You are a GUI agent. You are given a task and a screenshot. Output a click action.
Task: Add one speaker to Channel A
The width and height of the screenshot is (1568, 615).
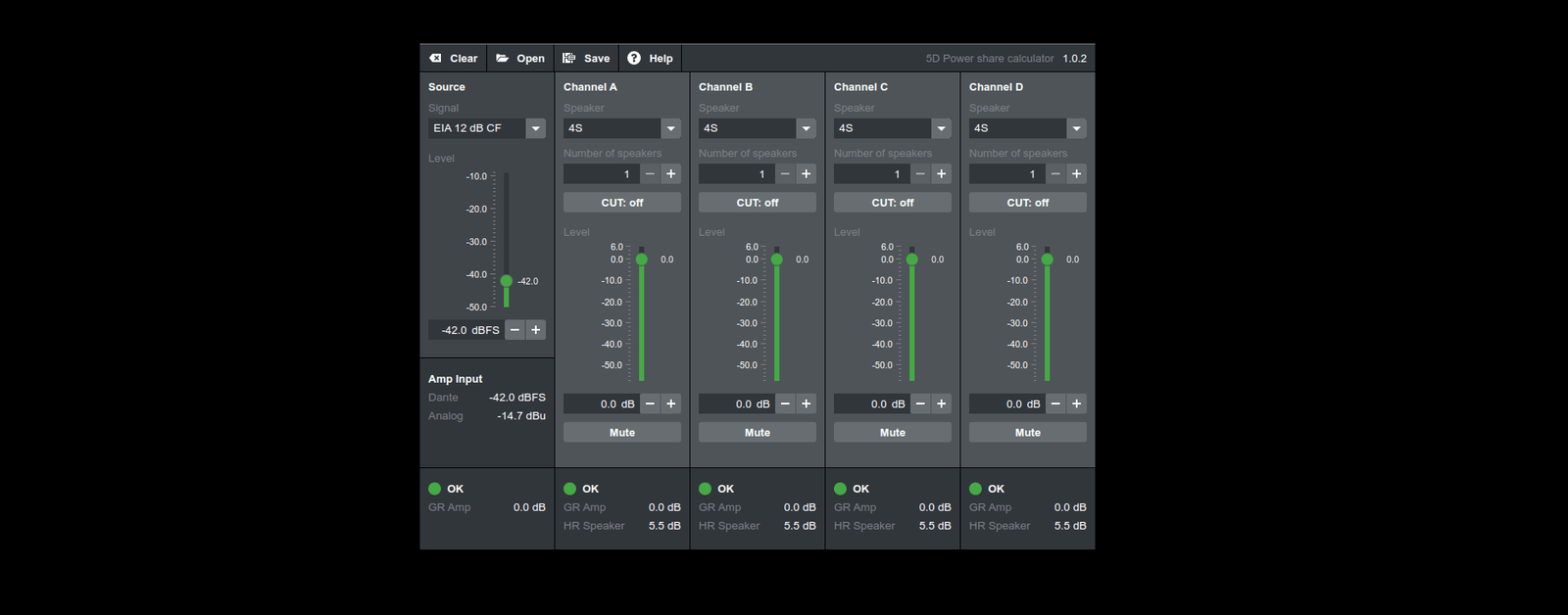[671, 174]
